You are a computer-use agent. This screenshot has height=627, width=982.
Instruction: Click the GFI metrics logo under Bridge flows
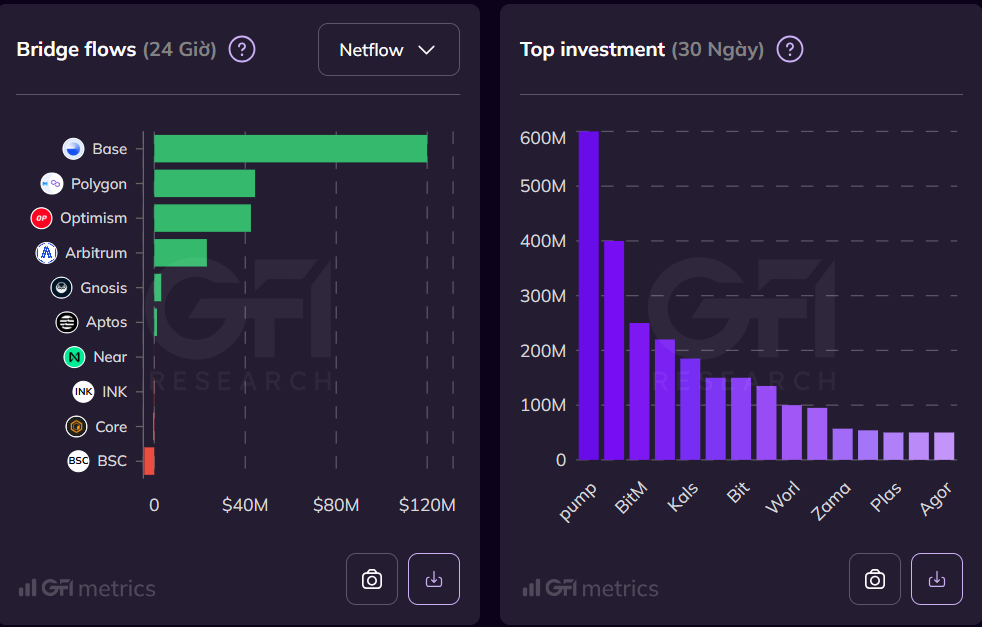tap(87, 588)
